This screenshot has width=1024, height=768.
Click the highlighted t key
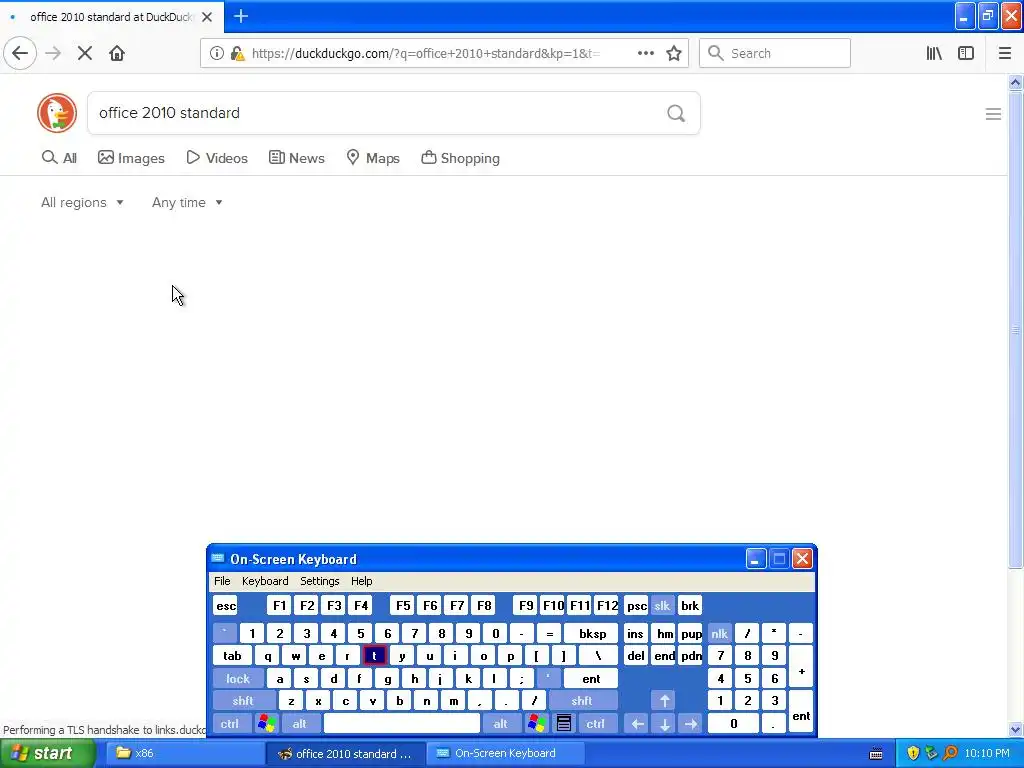(x=374, y=656)
